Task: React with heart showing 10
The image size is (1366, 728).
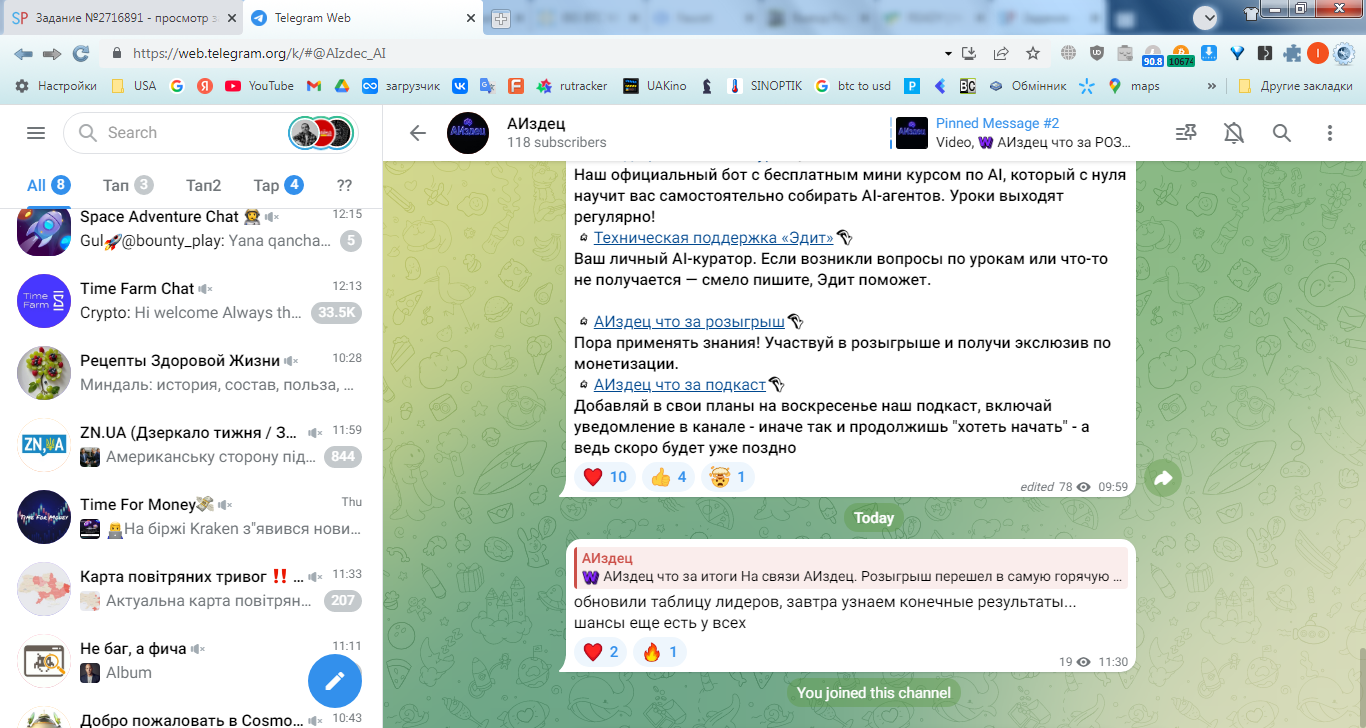Action: coord(604,477)
